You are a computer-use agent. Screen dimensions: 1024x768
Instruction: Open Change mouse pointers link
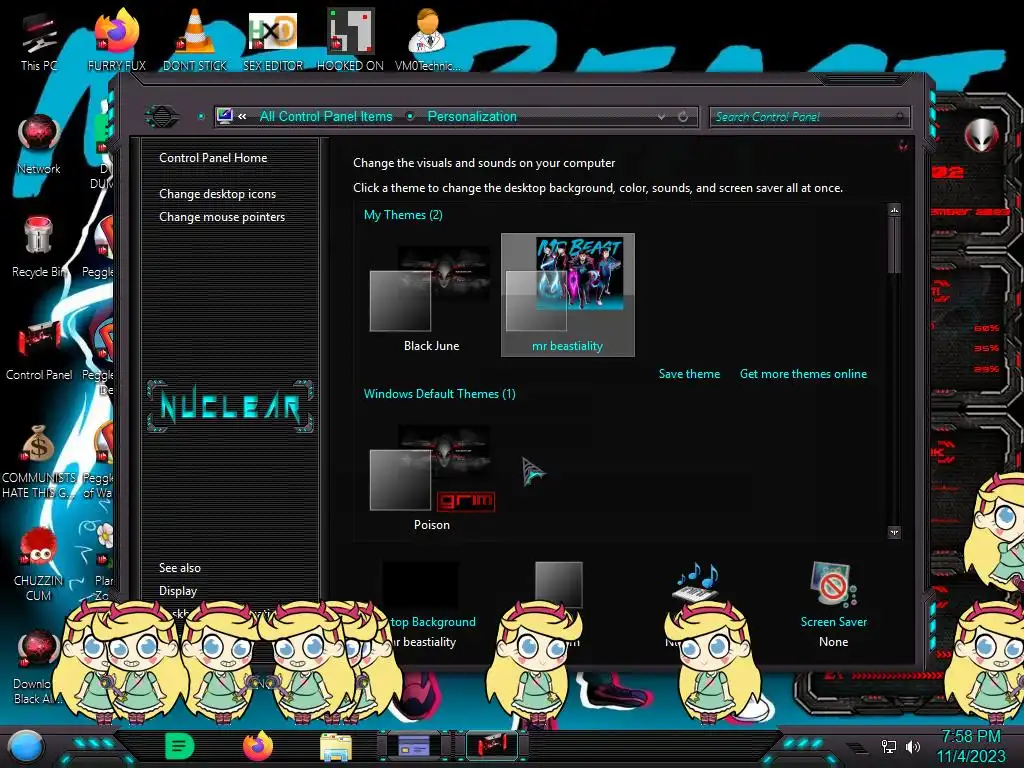click(222, 217)
